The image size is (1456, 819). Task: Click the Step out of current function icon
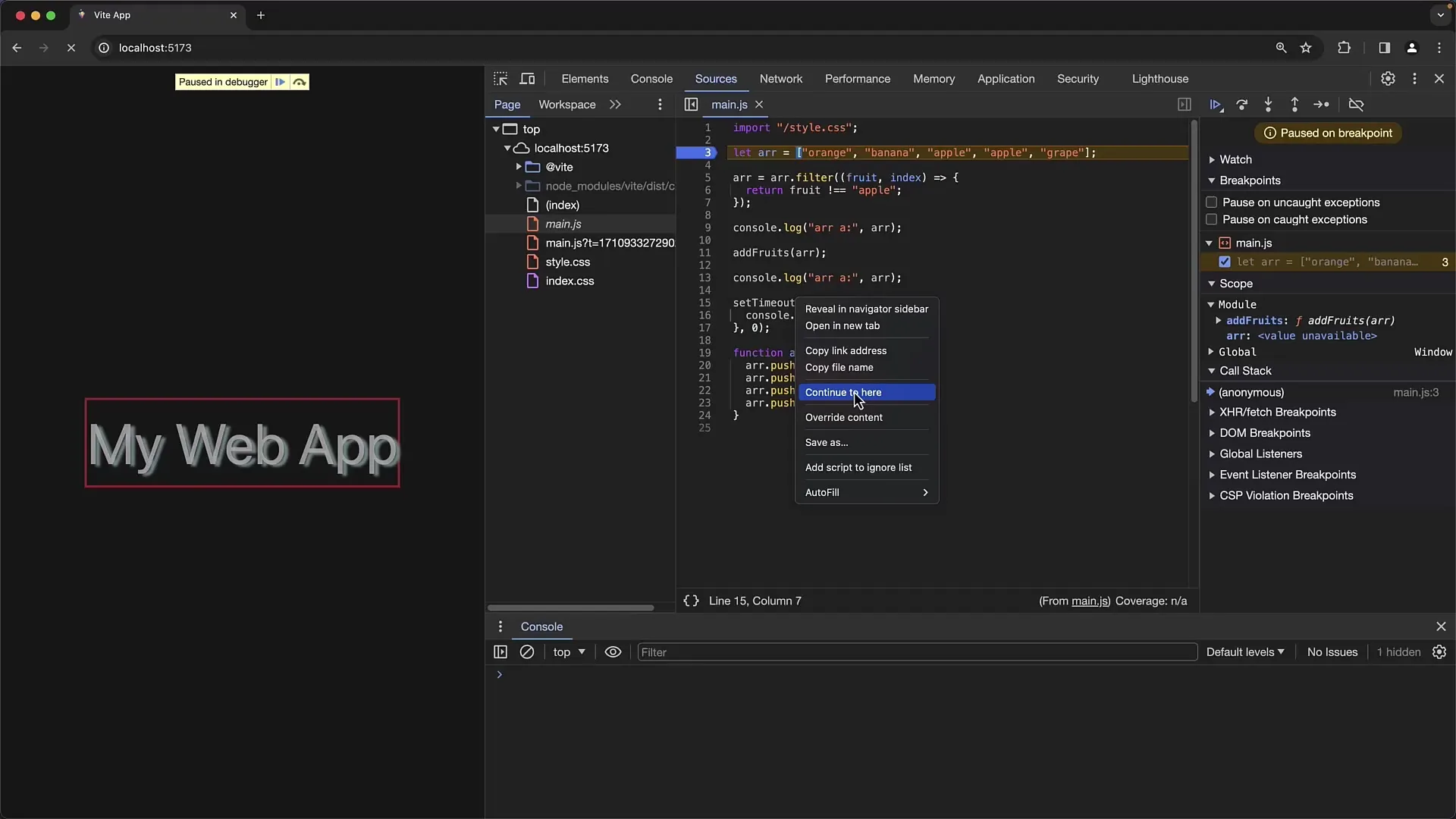tap(1295, 104)
